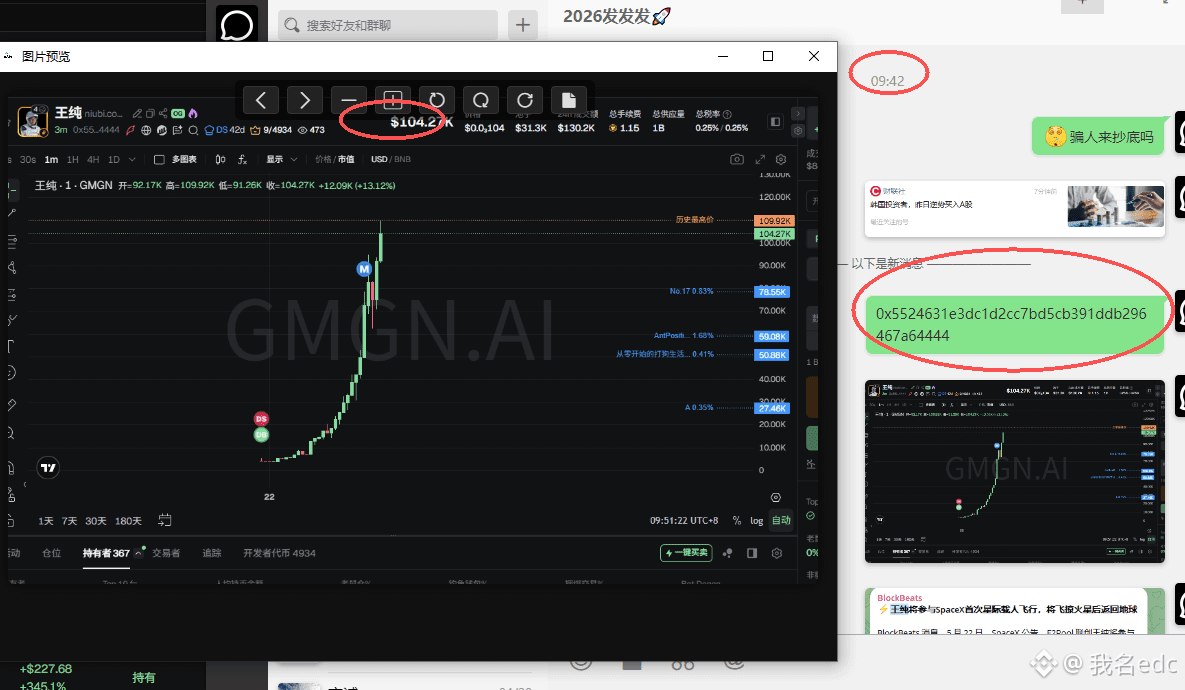The image size is (1185, 690).
Task: Collapse the 持有者 367 expander arrow
Action: 138,553
